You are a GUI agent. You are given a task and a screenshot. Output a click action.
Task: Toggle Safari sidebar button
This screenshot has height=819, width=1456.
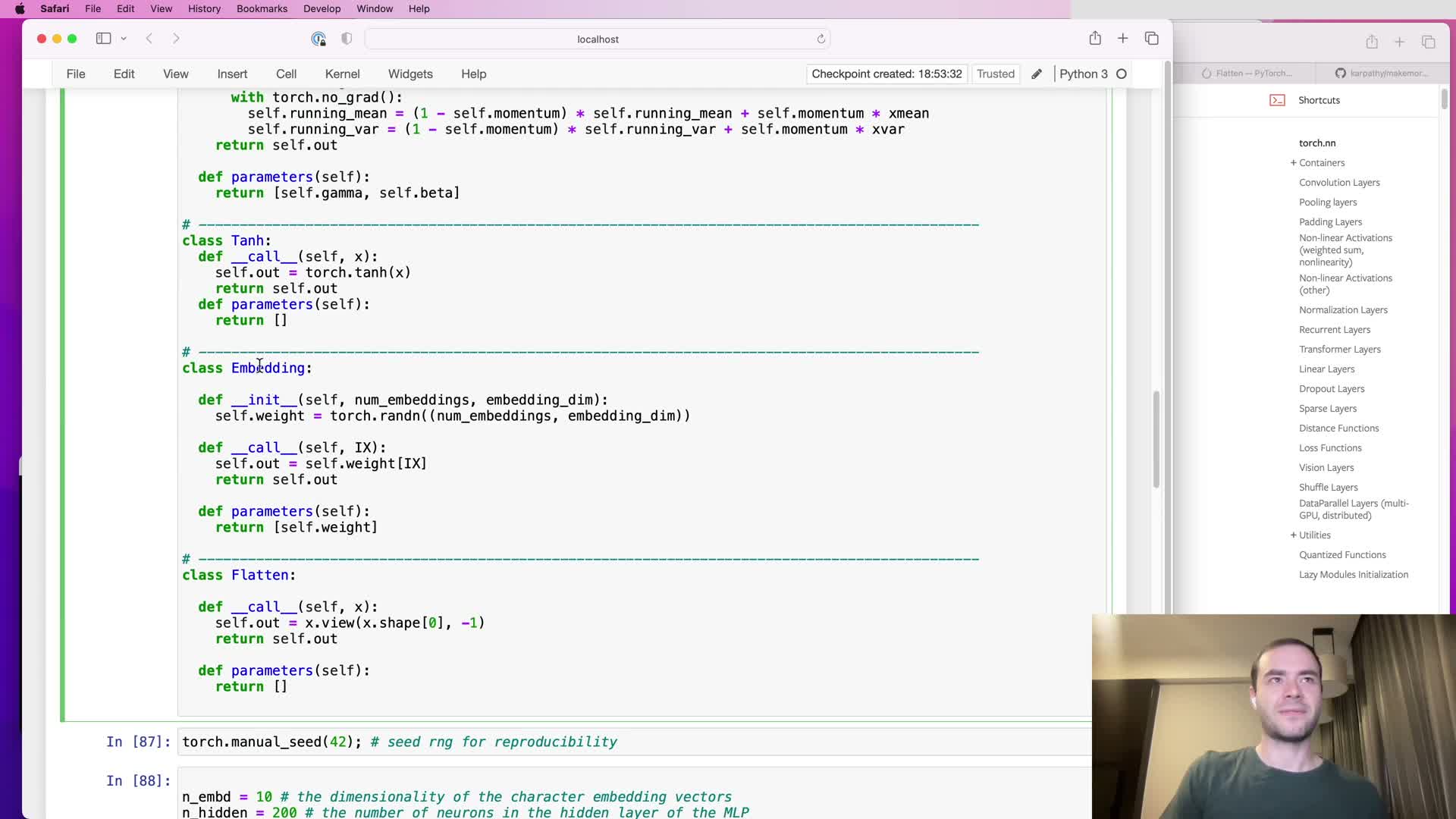coord(103,39)
